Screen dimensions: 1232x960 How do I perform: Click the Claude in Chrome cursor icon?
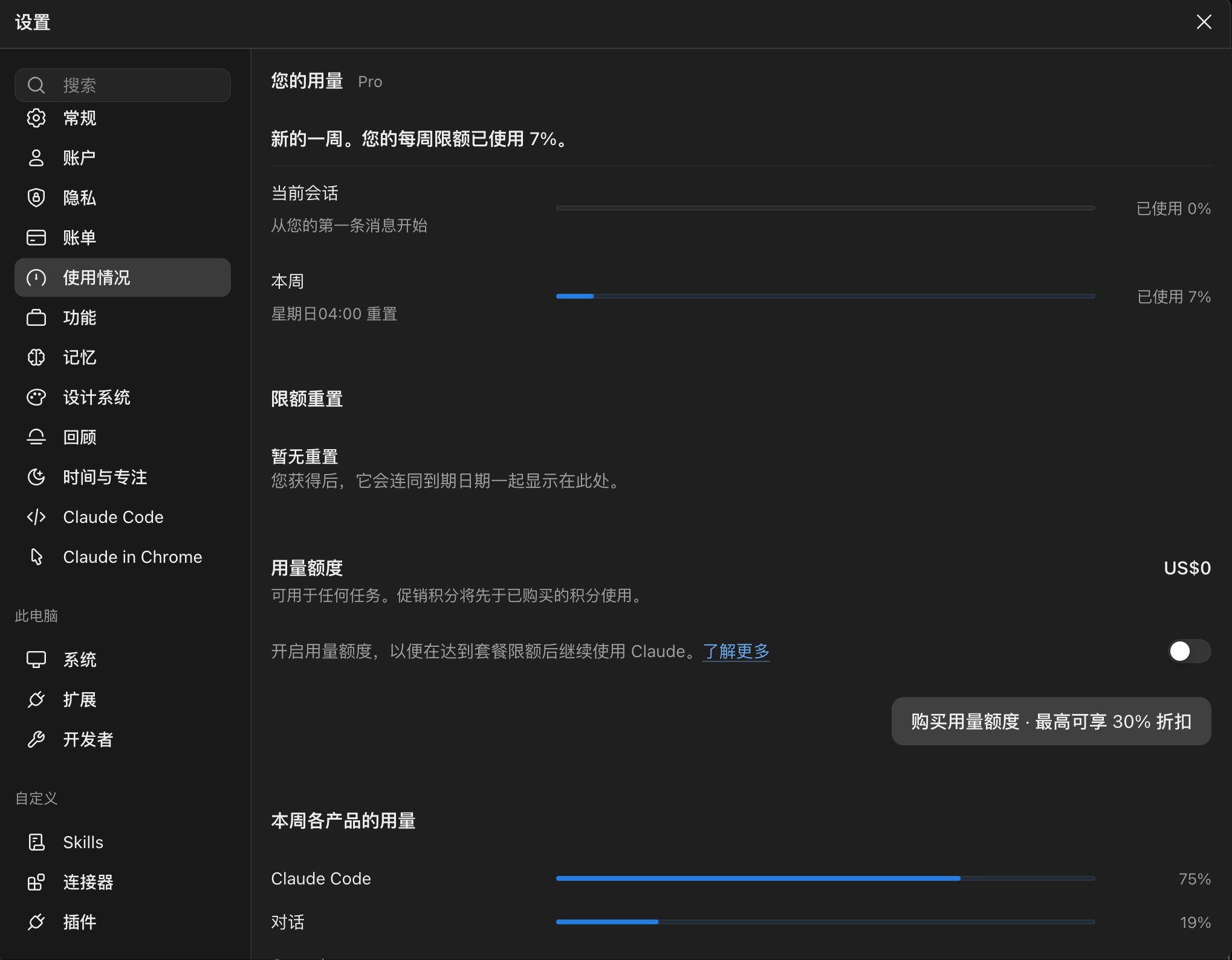36,557
